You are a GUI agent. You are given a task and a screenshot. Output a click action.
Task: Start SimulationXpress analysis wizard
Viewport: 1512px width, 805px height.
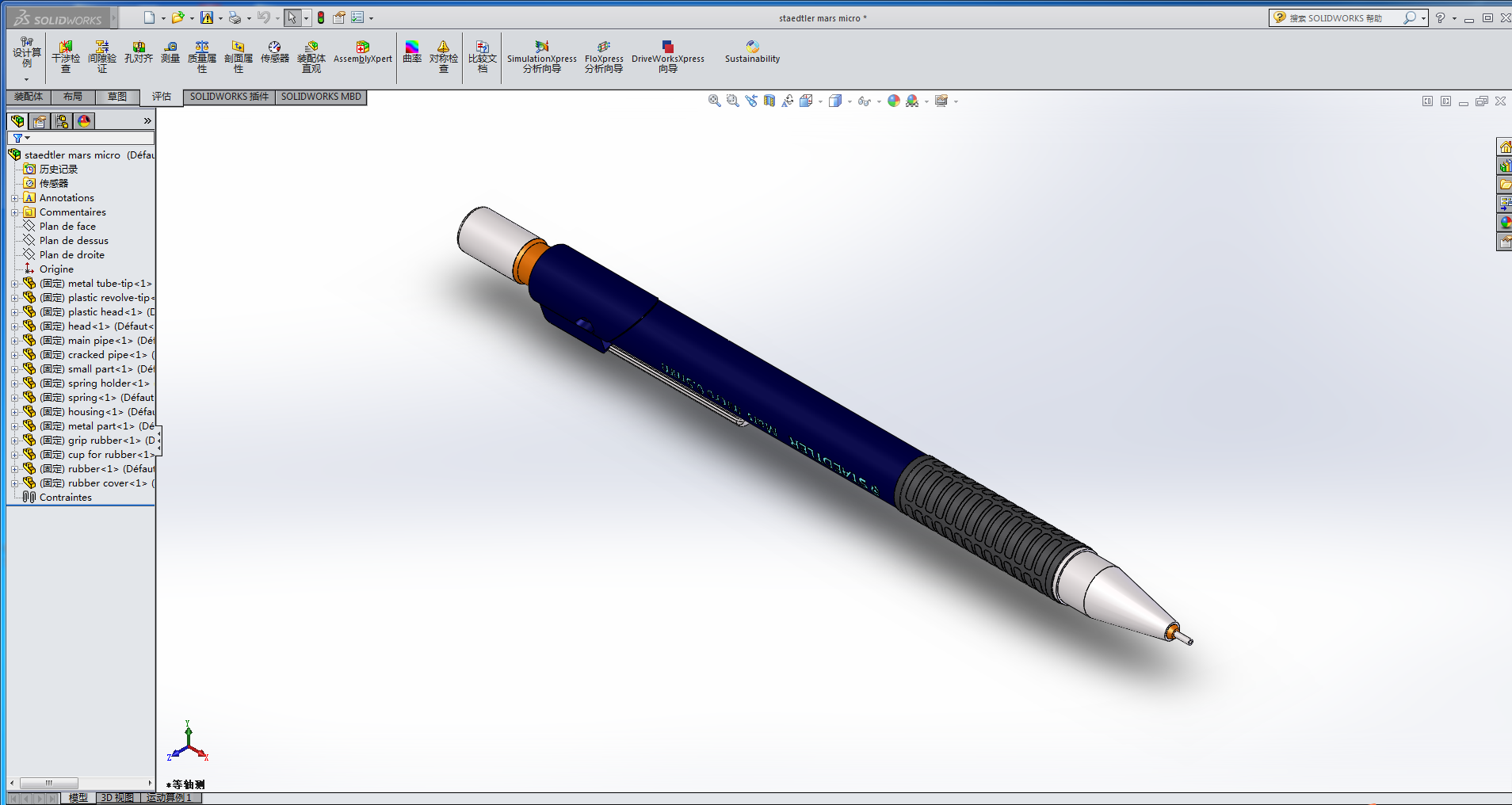[542, 57]
